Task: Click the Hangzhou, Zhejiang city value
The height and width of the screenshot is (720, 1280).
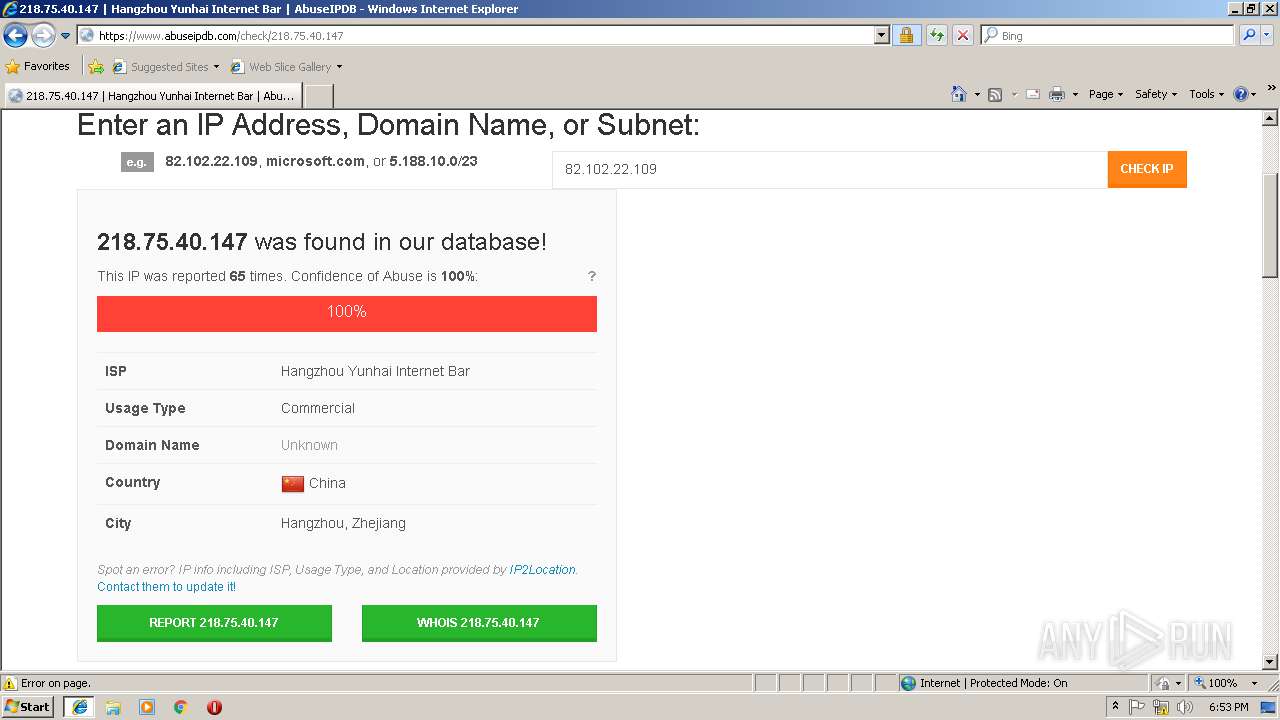Action: click(343, 523)
